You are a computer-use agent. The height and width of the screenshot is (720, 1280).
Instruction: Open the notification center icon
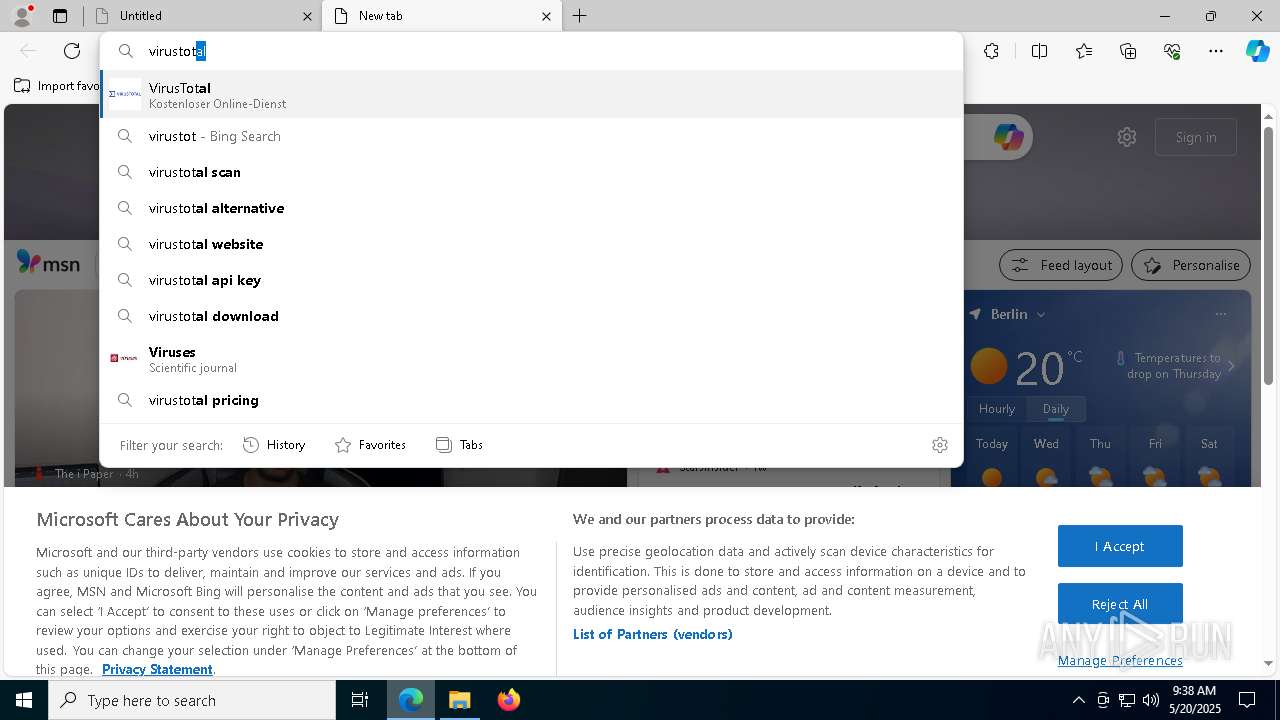point(1247,700)
